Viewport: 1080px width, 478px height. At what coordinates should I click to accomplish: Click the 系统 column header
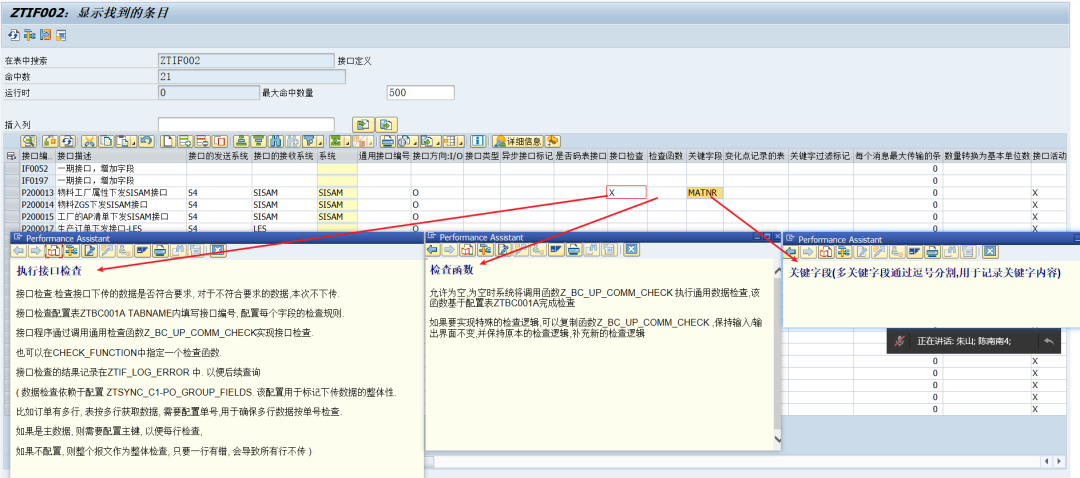(336, 157)
